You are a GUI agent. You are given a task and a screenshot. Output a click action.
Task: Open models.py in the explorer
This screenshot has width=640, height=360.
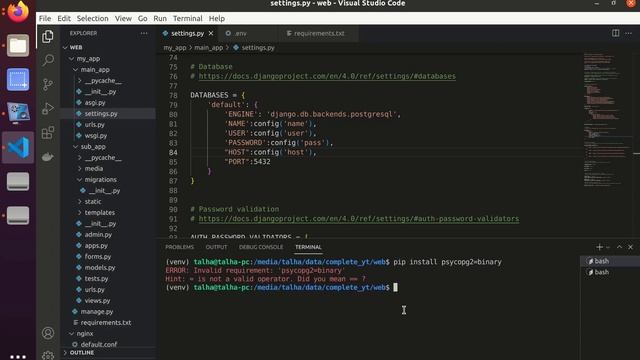click(100, 268)
